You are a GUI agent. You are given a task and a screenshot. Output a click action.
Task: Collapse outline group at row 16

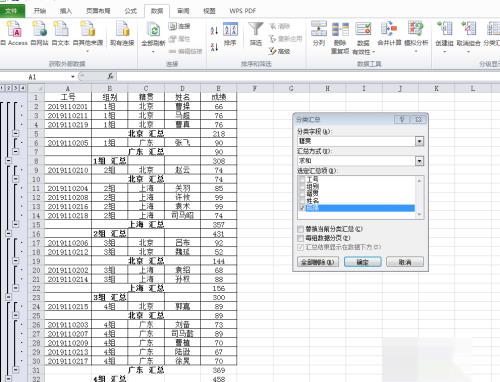click(9, 233)
